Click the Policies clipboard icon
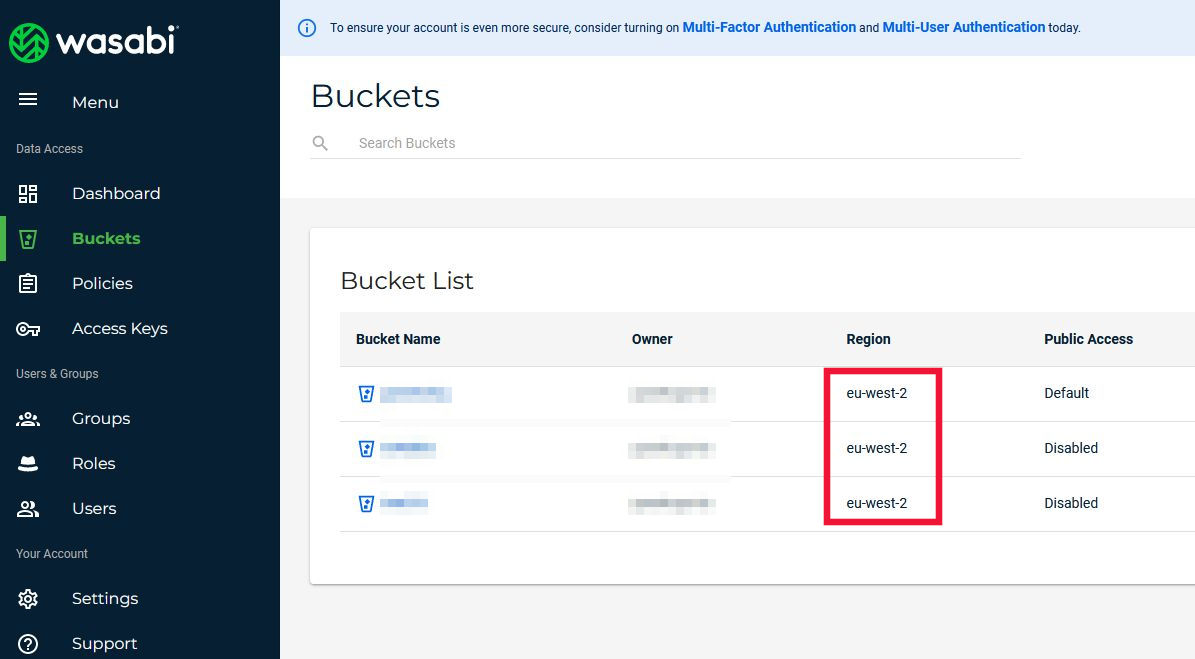 pyautogui.click(x=28, y=284)
